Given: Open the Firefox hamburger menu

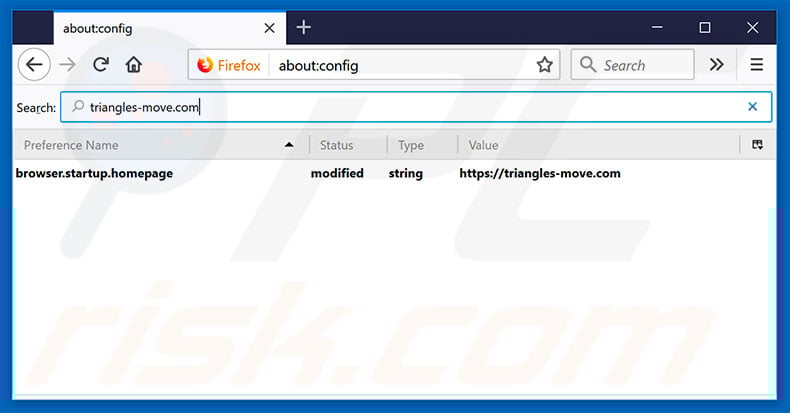Looking at the screenshot, I should pyautogui.click(x=756, y=64).
